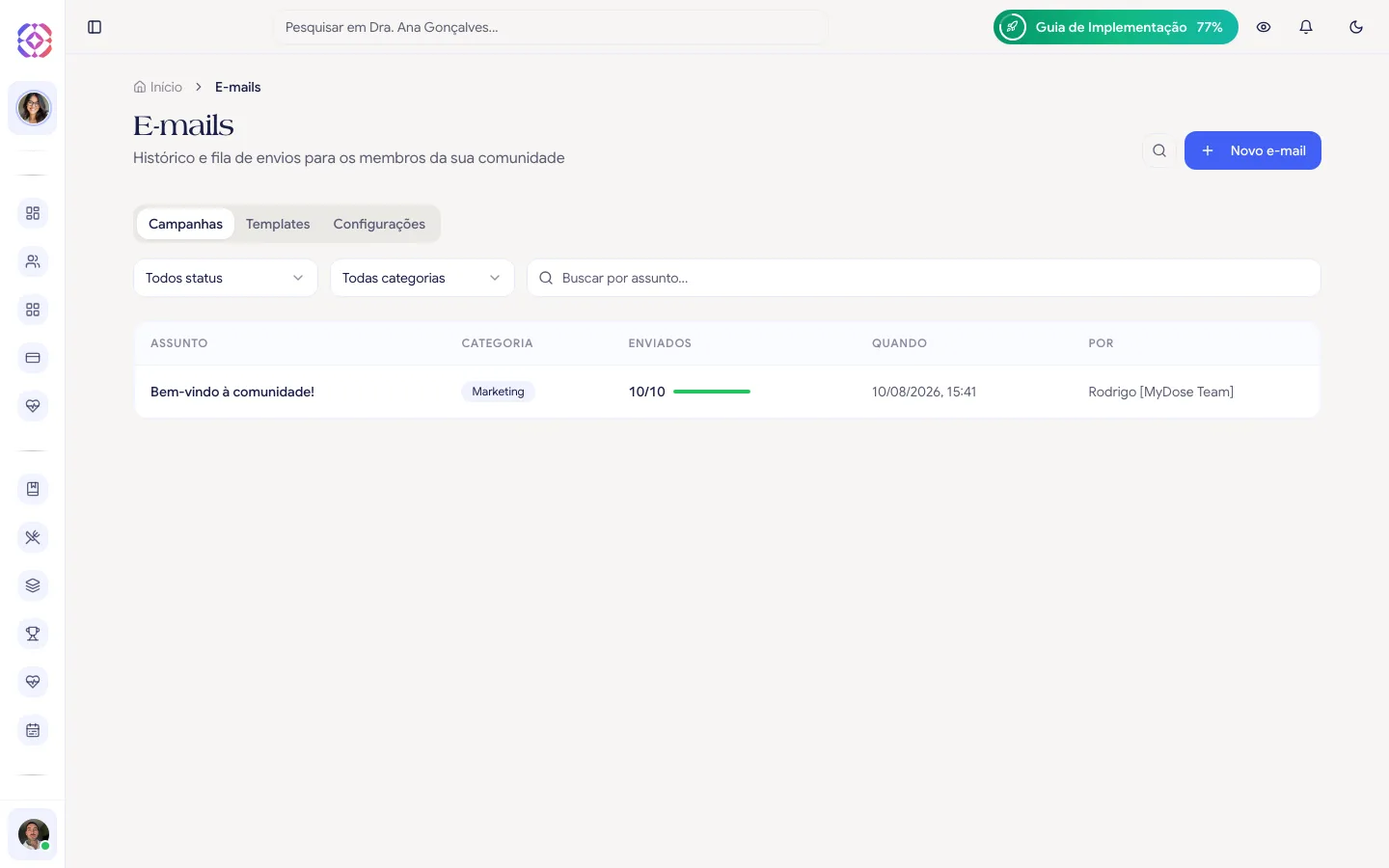Open the heart-pulse icon below the card icon

coord(33,406)
